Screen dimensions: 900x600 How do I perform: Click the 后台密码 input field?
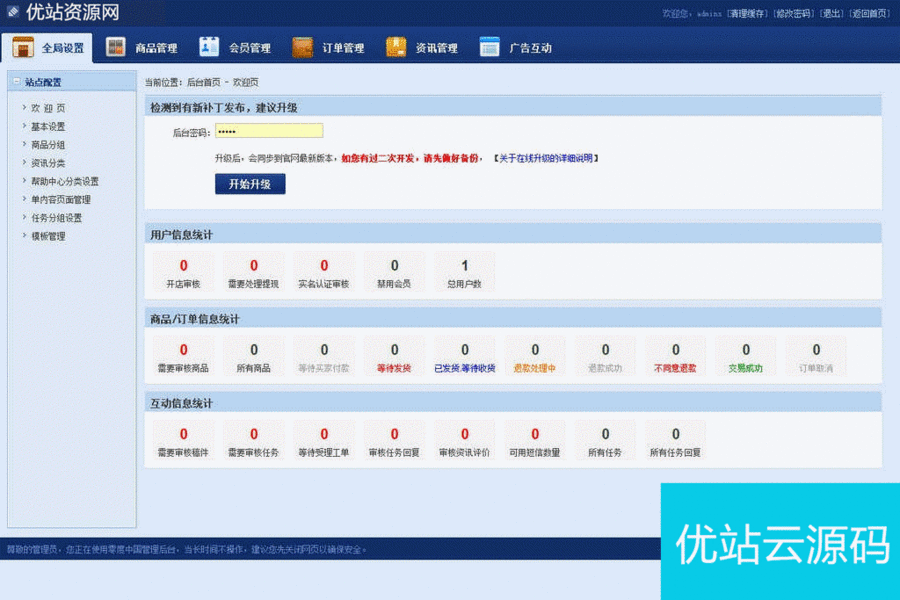(269, 131)
